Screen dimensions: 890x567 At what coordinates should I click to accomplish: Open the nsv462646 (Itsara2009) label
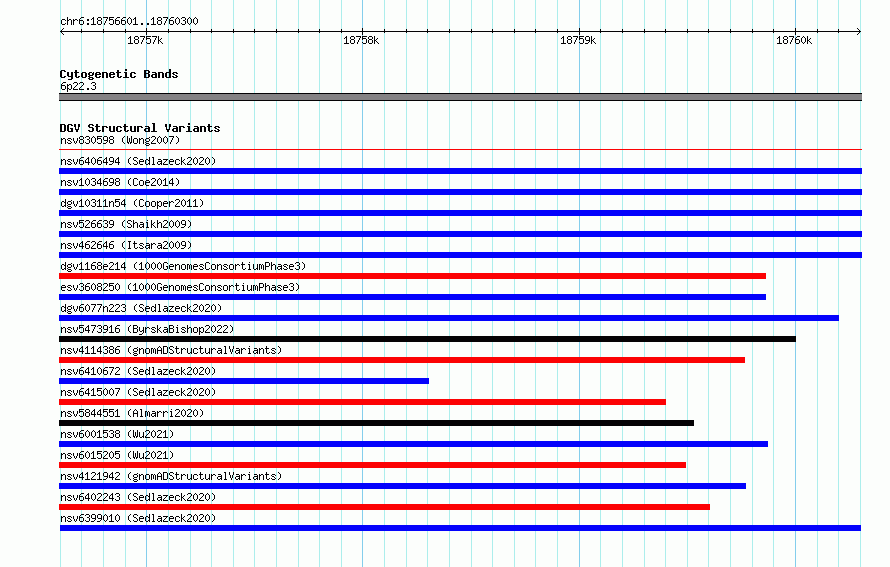[126, 245]
